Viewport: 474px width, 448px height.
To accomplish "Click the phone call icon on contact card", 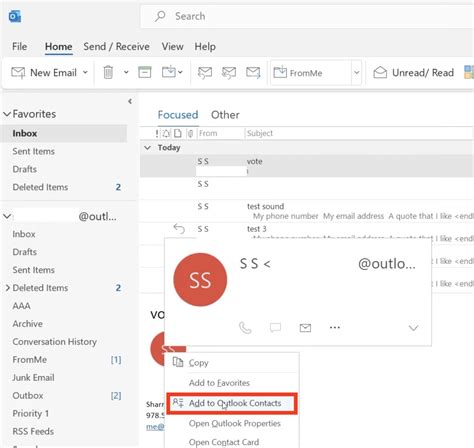I will [245, 328].
